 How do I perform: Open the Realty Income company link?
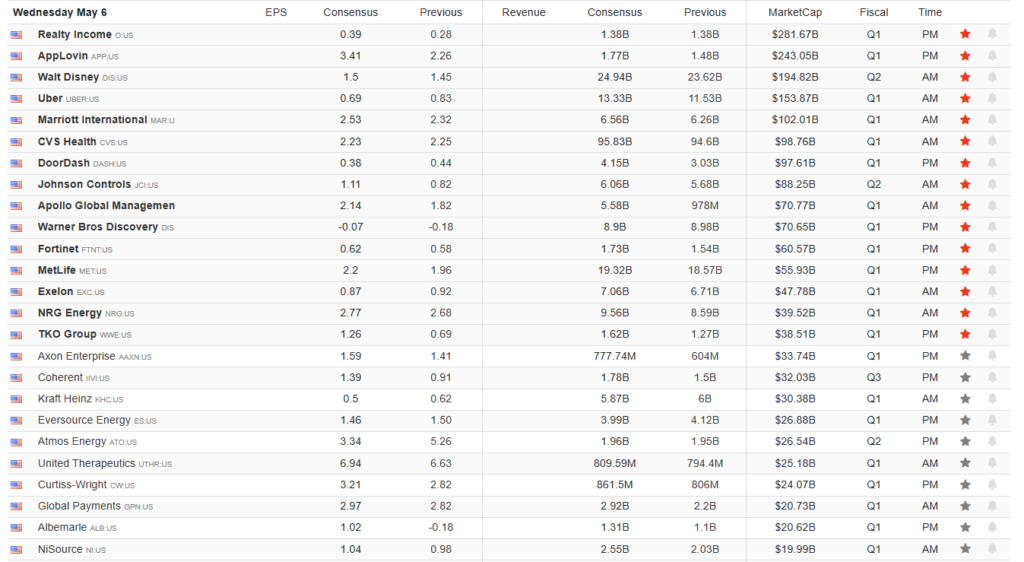74,34
